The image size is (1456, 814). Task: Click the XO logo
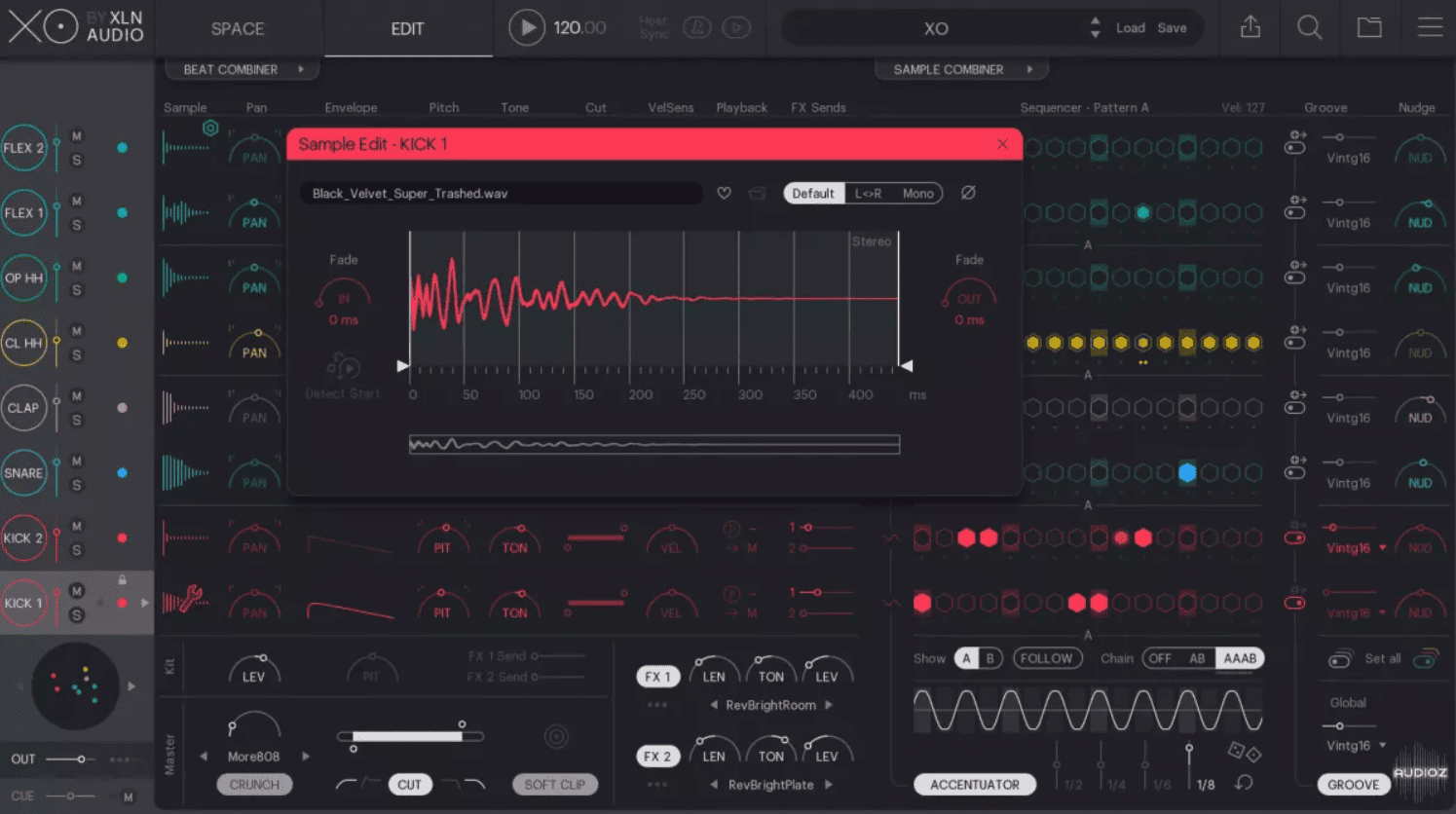pyautogui.click(x=43, y=26)
